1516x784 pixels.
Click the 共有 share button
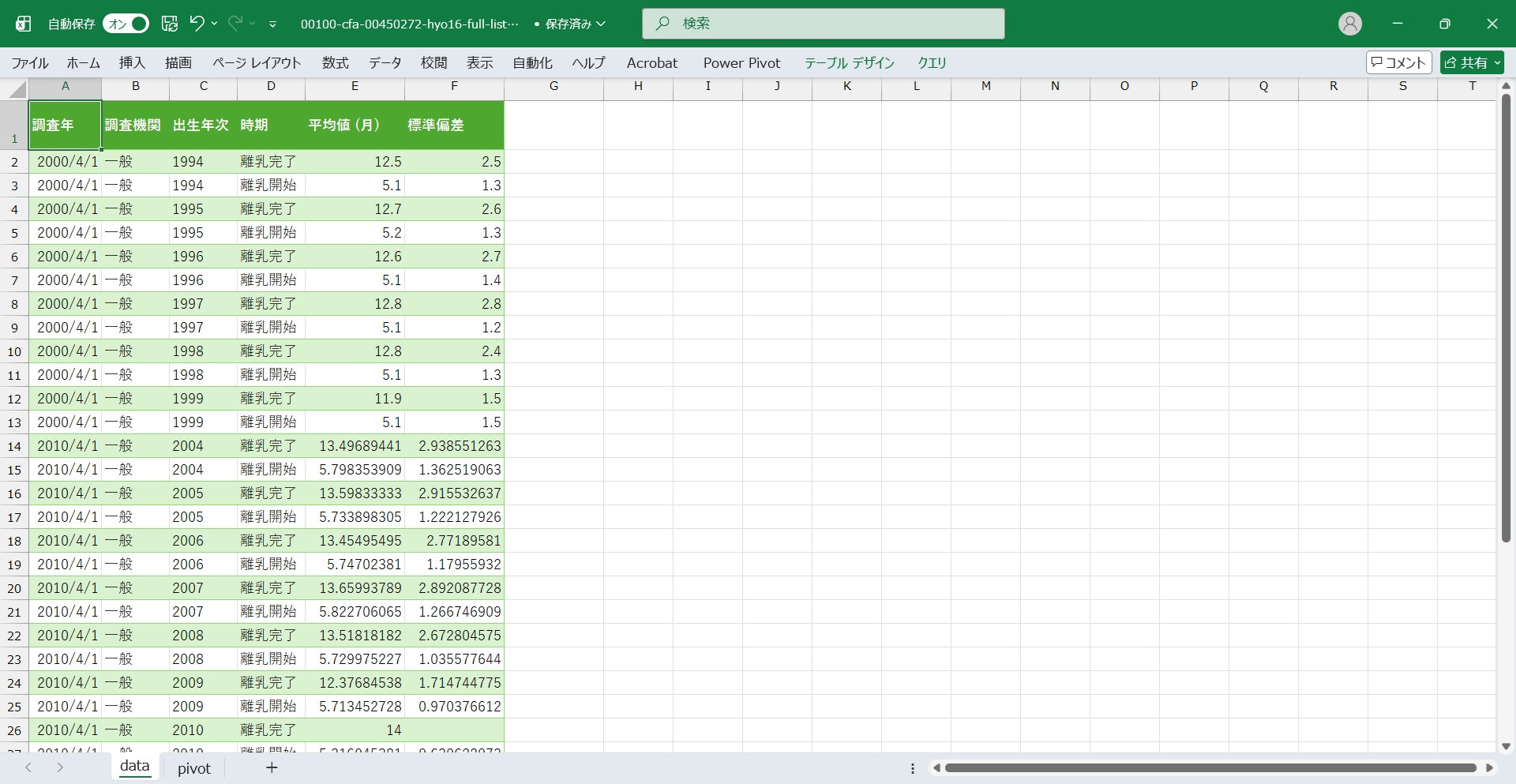coord(1471,62)
